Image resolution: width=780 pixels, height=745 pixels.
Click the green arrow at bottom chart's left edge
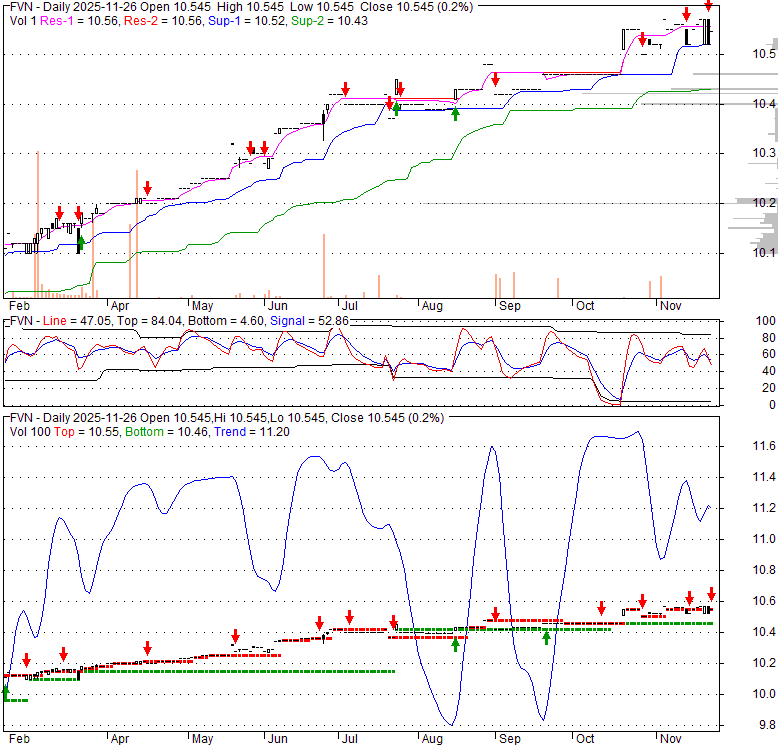click(x=5, y=690)
